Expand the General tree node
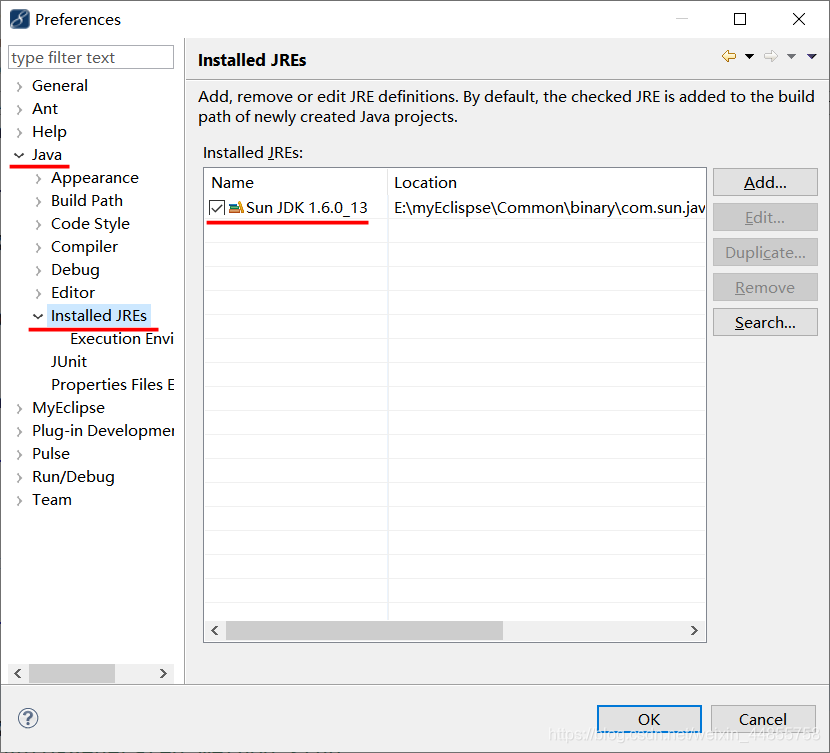830x753 pixels. [x=20, y=86]
